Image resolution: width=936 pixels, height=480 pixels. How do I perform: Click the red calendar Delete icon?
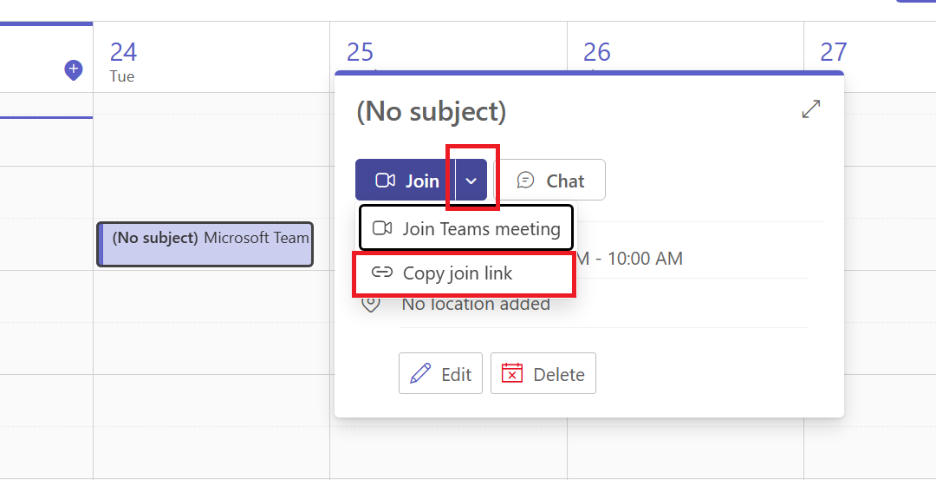(x=512, y=374)
